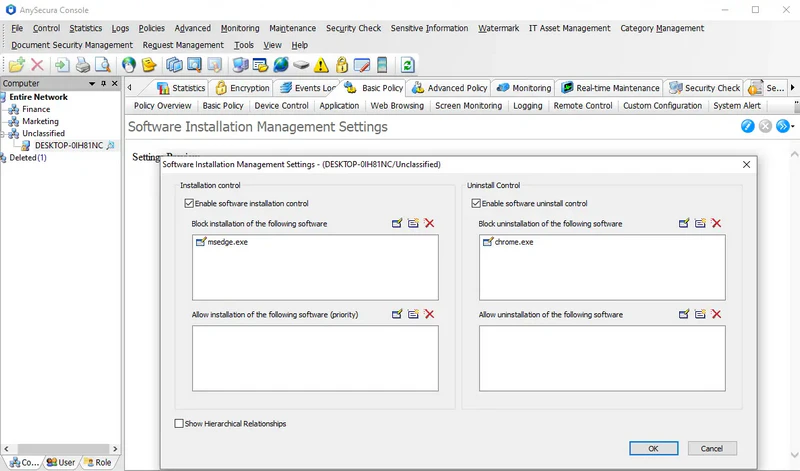Click the mobile phone toolbar icon

(x=382, y=65)
